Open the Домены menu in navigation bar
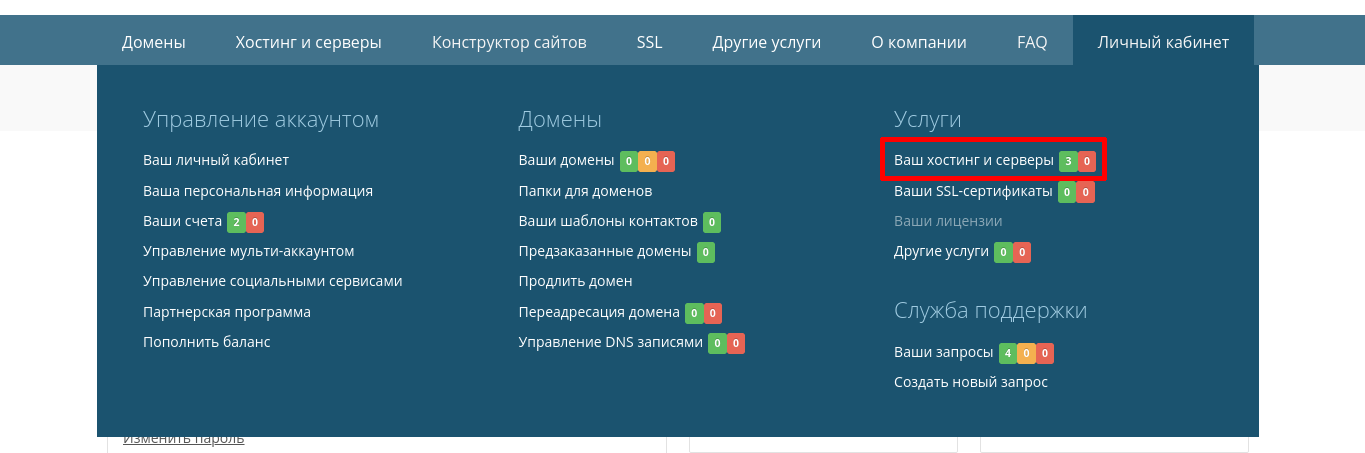 coord(154,42)
